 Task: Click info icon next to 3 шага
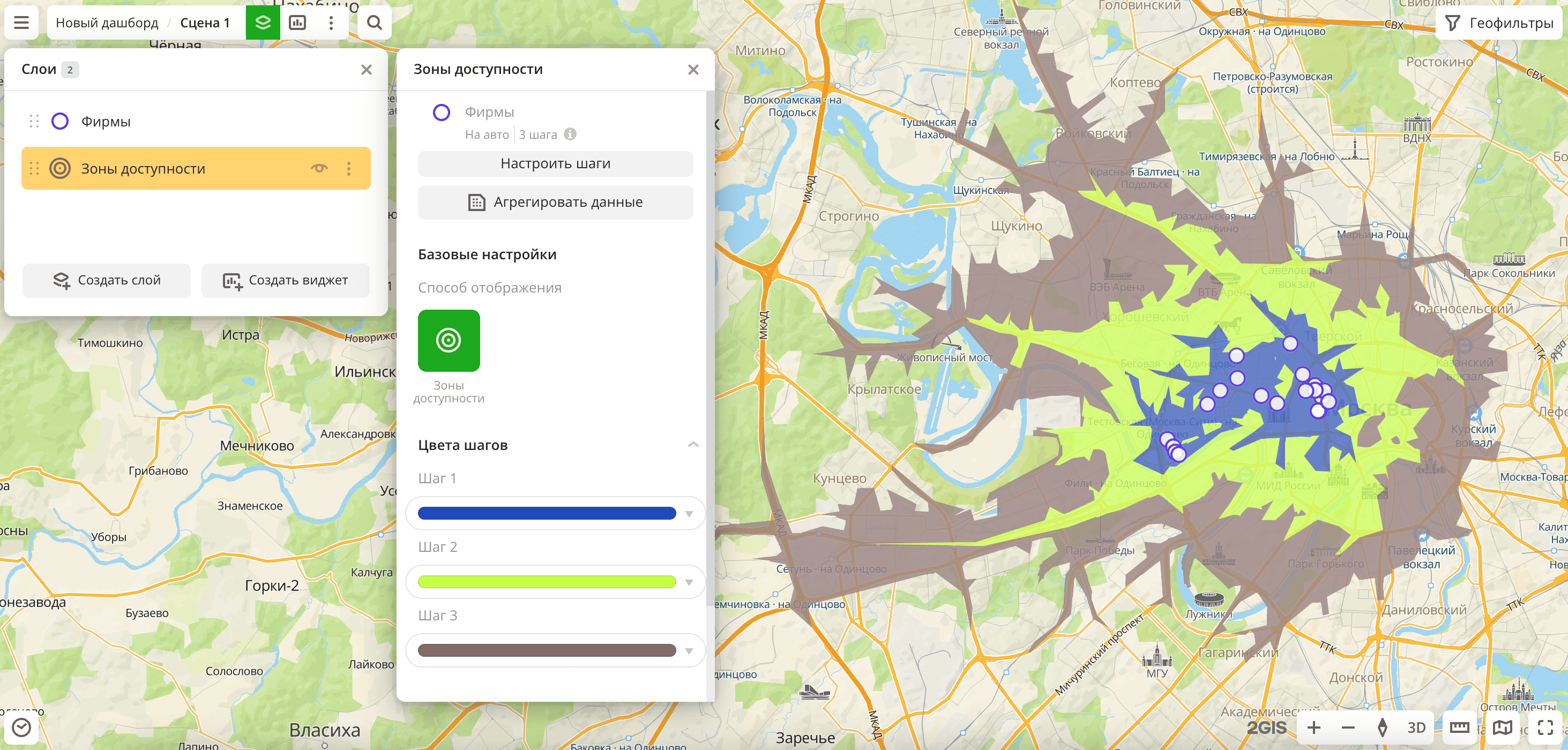570,134
